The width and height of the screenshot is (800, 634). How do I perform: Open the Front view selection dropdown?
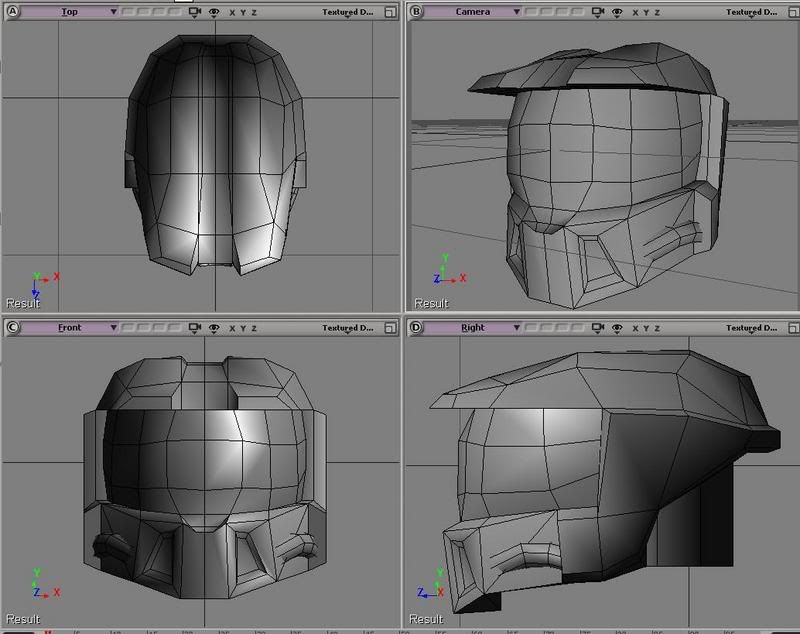[70, 327]
